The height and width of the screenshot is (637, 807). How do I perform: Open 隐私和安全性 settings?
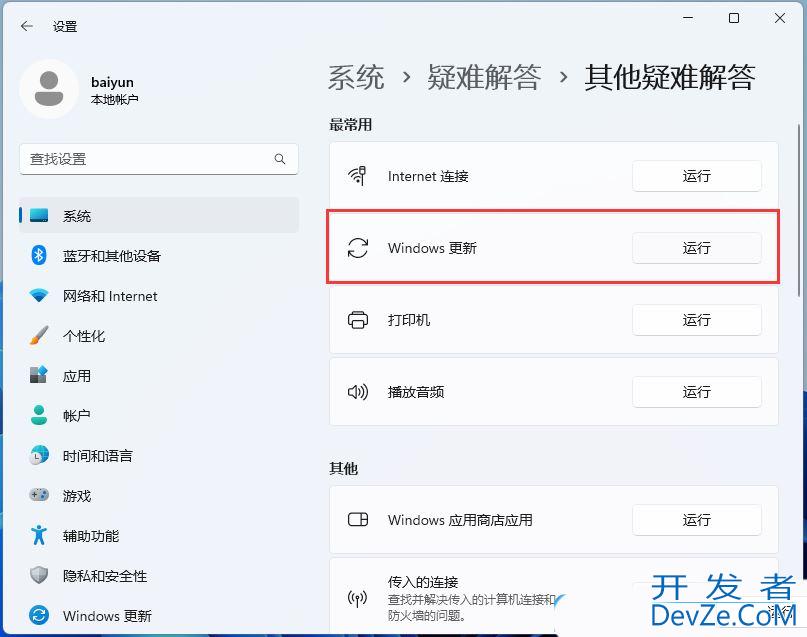point(159,575)
